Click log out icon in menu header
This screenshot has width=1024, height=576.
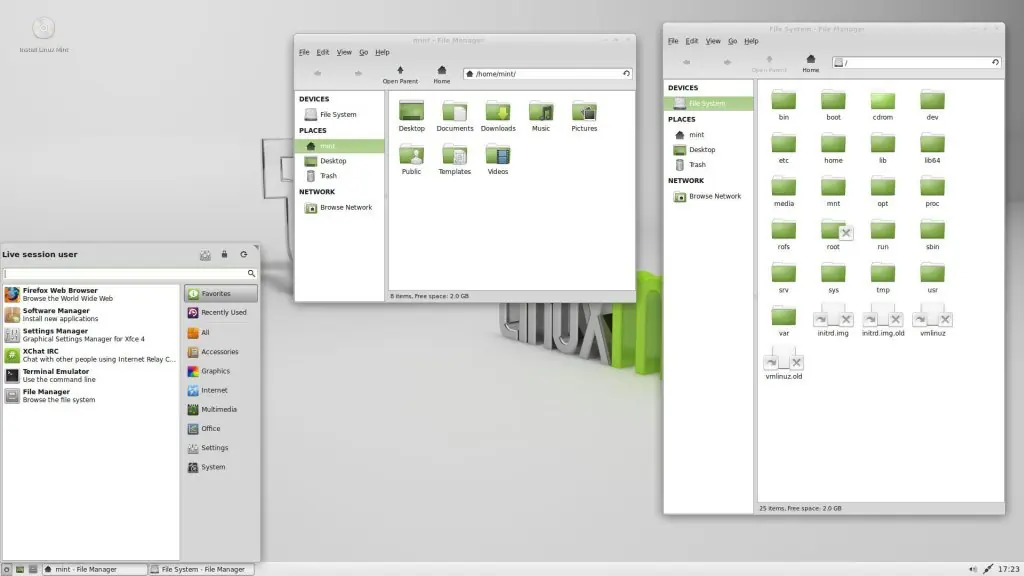[244, 255]
